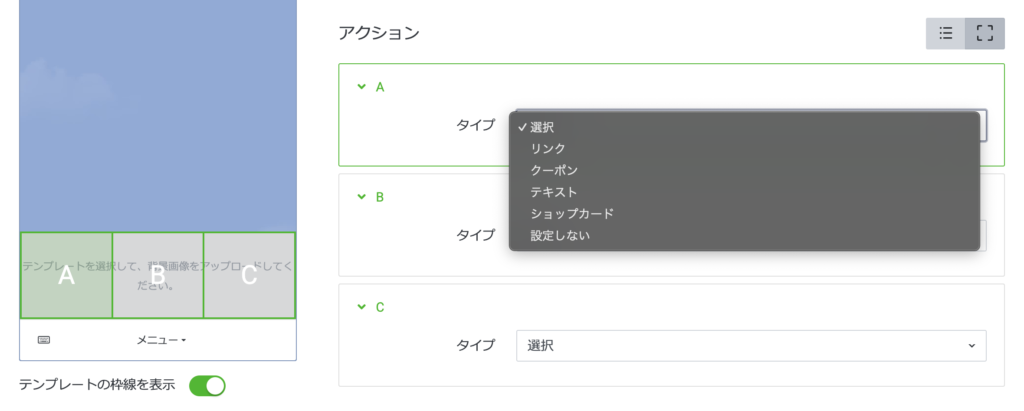Toggle テンプレートの枠線を表示 switch off
This screenshot has height=411, width=1024.
click(x=207, y=385)
